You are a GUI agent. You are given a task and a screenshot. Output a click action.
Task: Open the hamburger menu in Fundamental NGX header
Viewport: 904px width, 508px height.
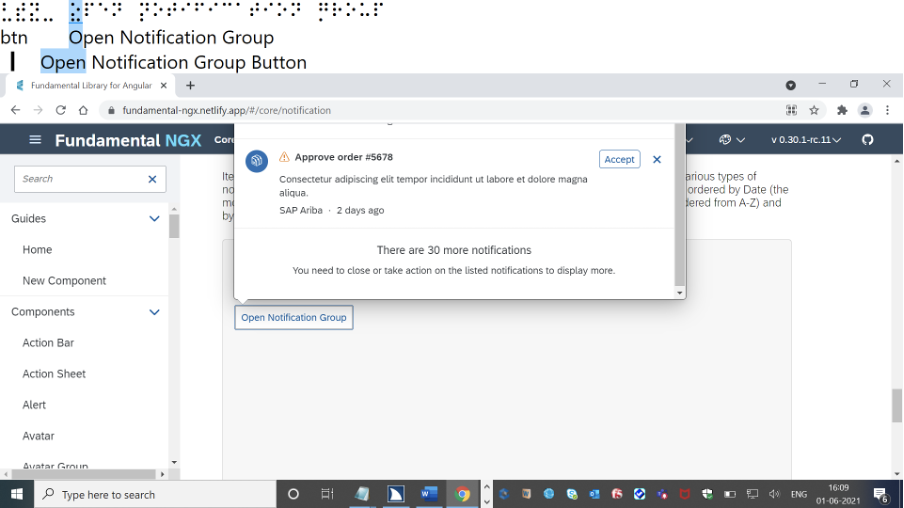35,140
